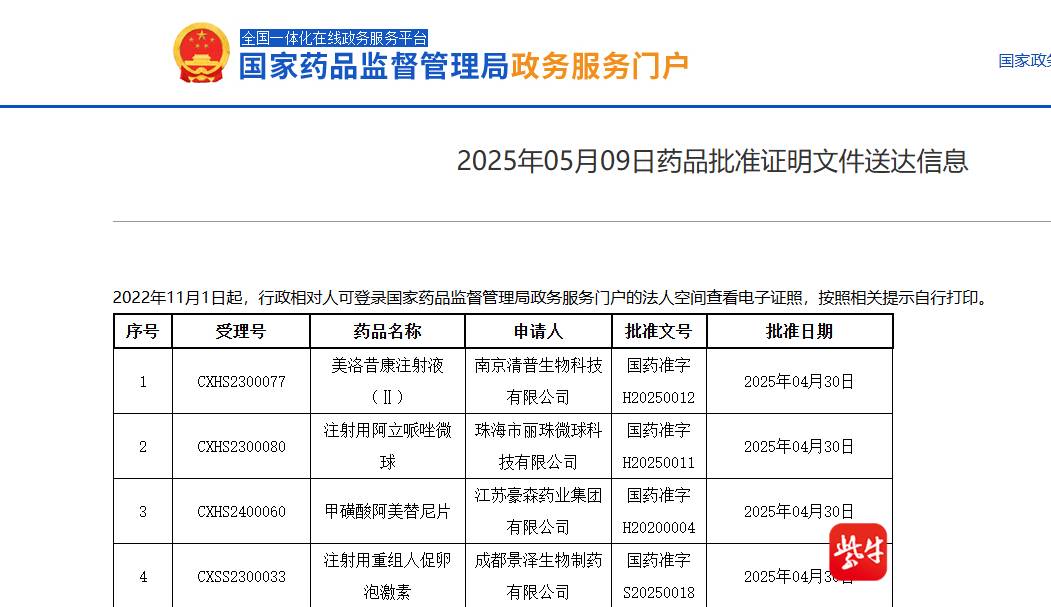This screenshot has height=607, width=1051.
Task: Click the 批准日期 column header
Action: tap(799, 331)
